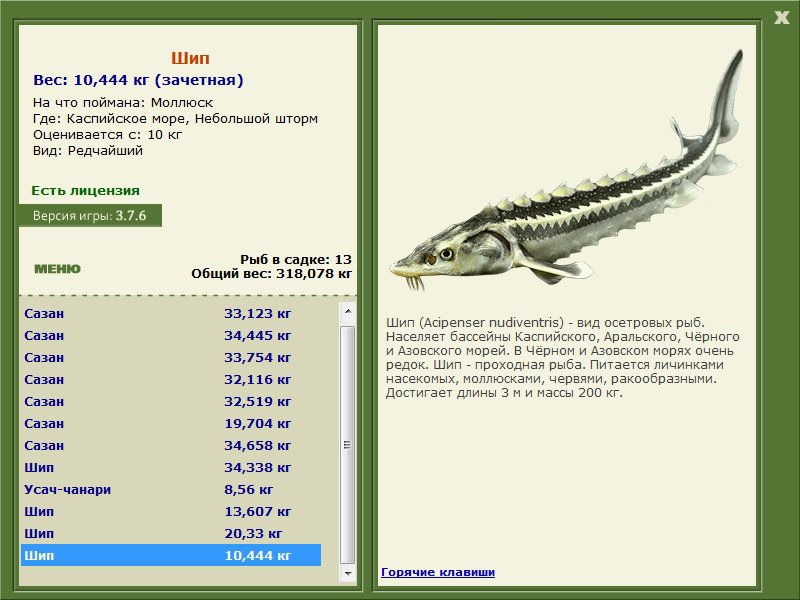Click the sturgeon fish image
Image resolution: width=800 pixels, height=600 pixels.
pos(566,171)
